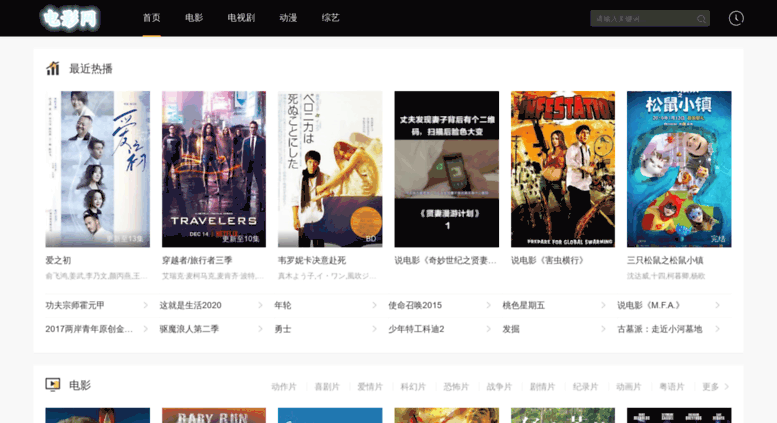
Task: Open the 动漫 navigation tab
Action: [288, 18]
